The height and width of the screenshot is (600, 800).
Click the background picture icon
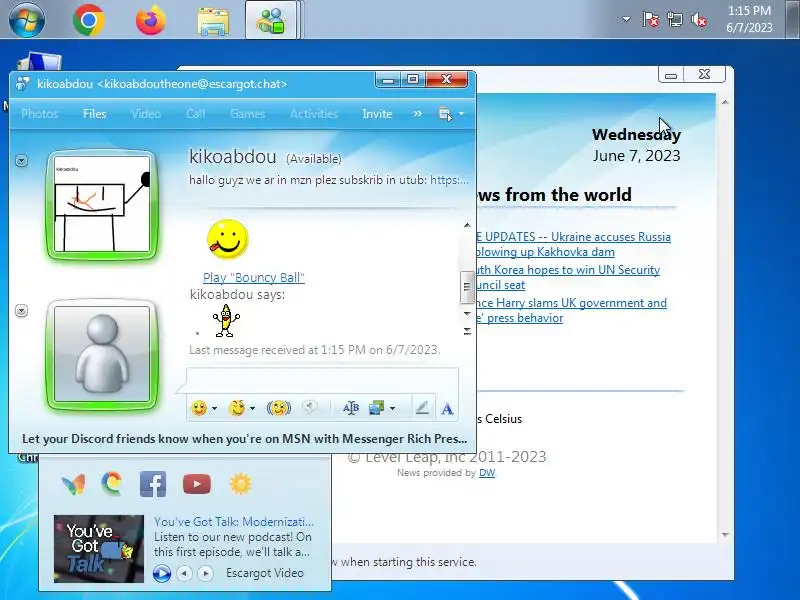coord(377,408)
